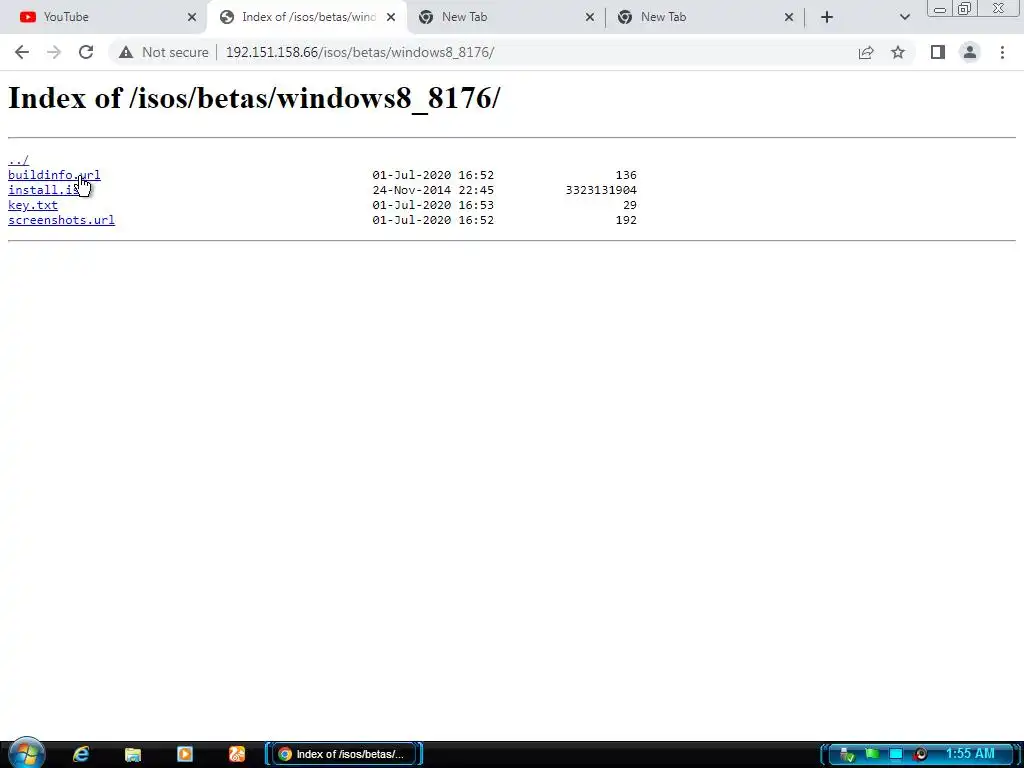Launch Windows Media Player from taskbar

(x=185, y=754)
